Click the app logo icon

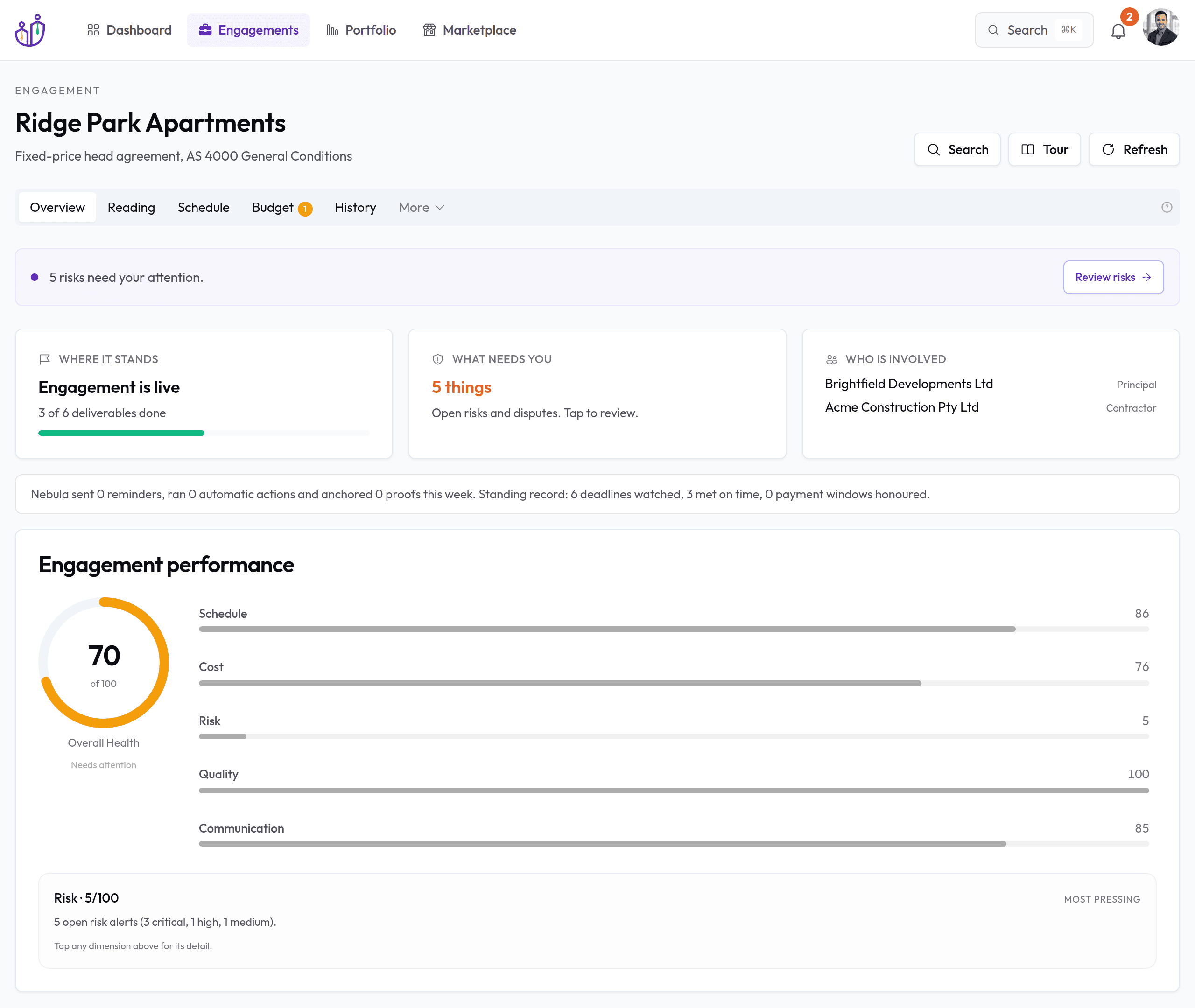pyautogui.click(x=30, y=30)
